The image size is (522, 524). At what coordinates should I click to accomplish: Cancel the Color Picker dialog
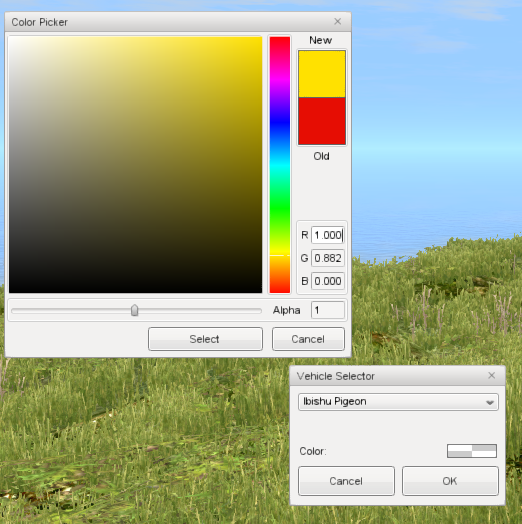[x=308, y=339]
